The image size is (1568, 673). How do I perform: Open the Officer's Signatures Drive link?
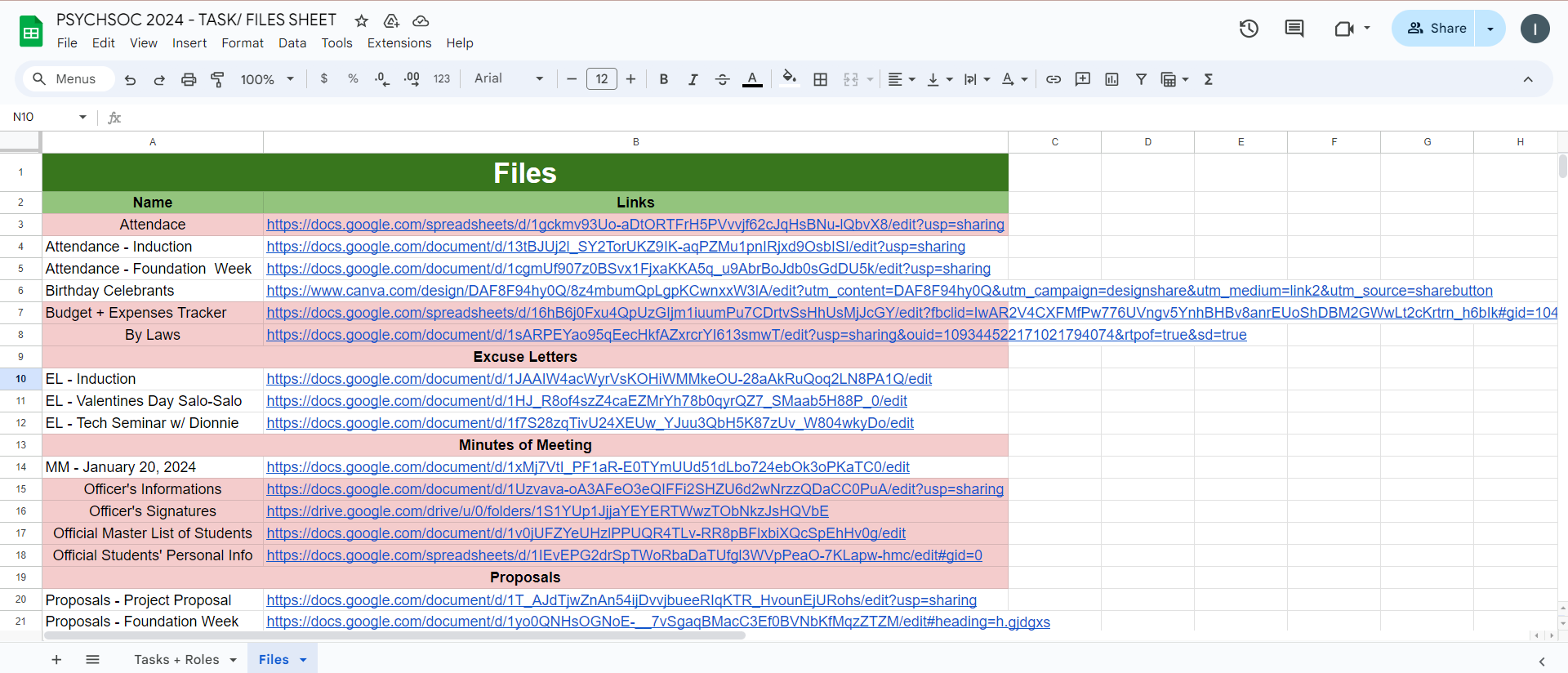(547, 511)
